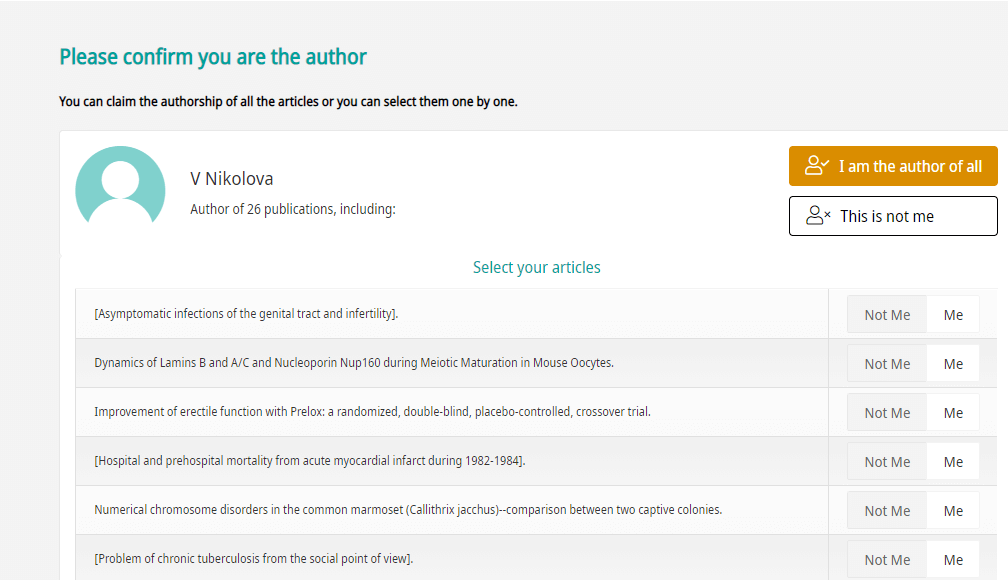Mark 'Not Me' for myocardial infarct article

887,461
